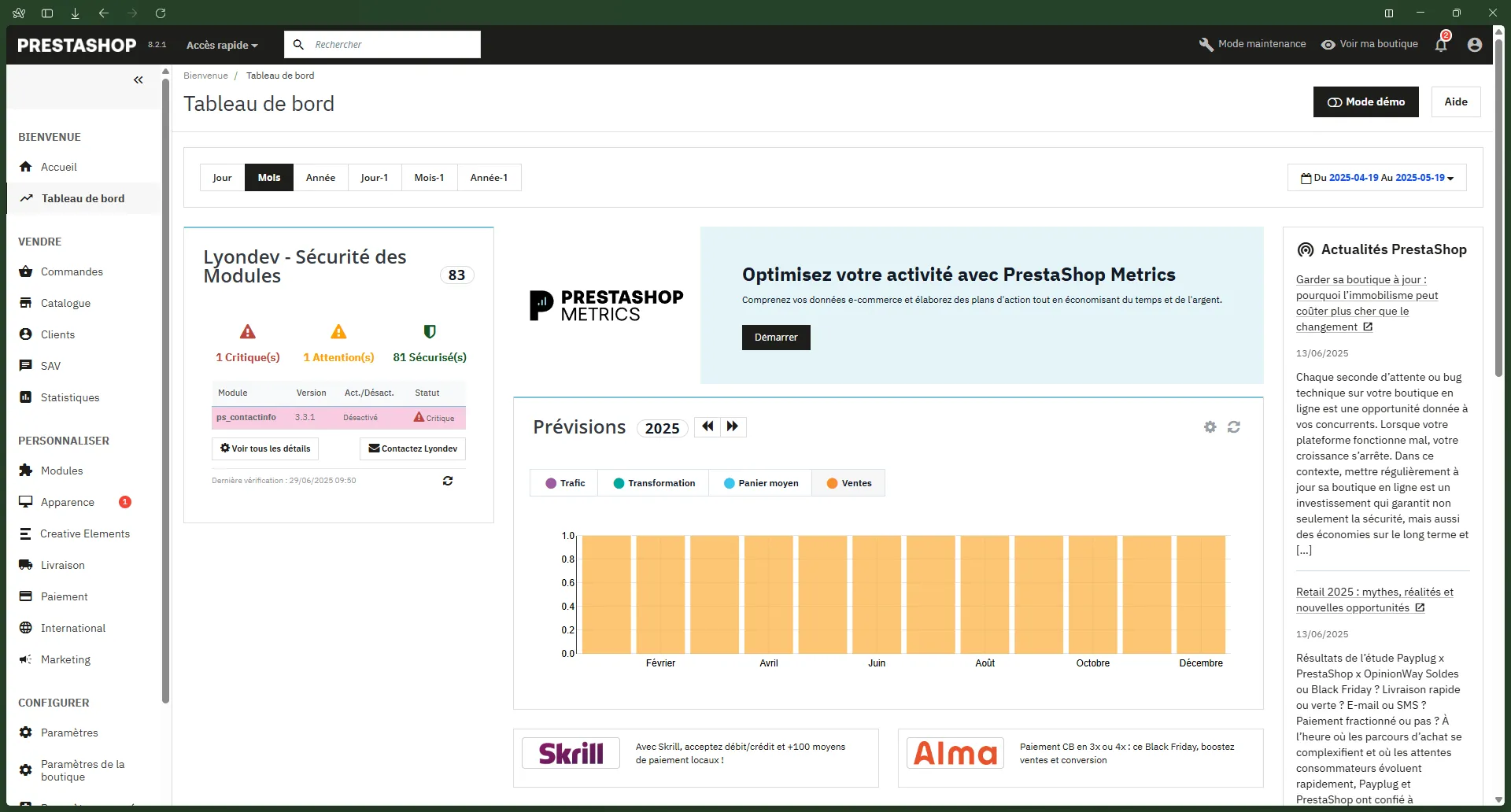The image size is (1511, 812).
Task: Go to previous forecast year
Action: 707,426
